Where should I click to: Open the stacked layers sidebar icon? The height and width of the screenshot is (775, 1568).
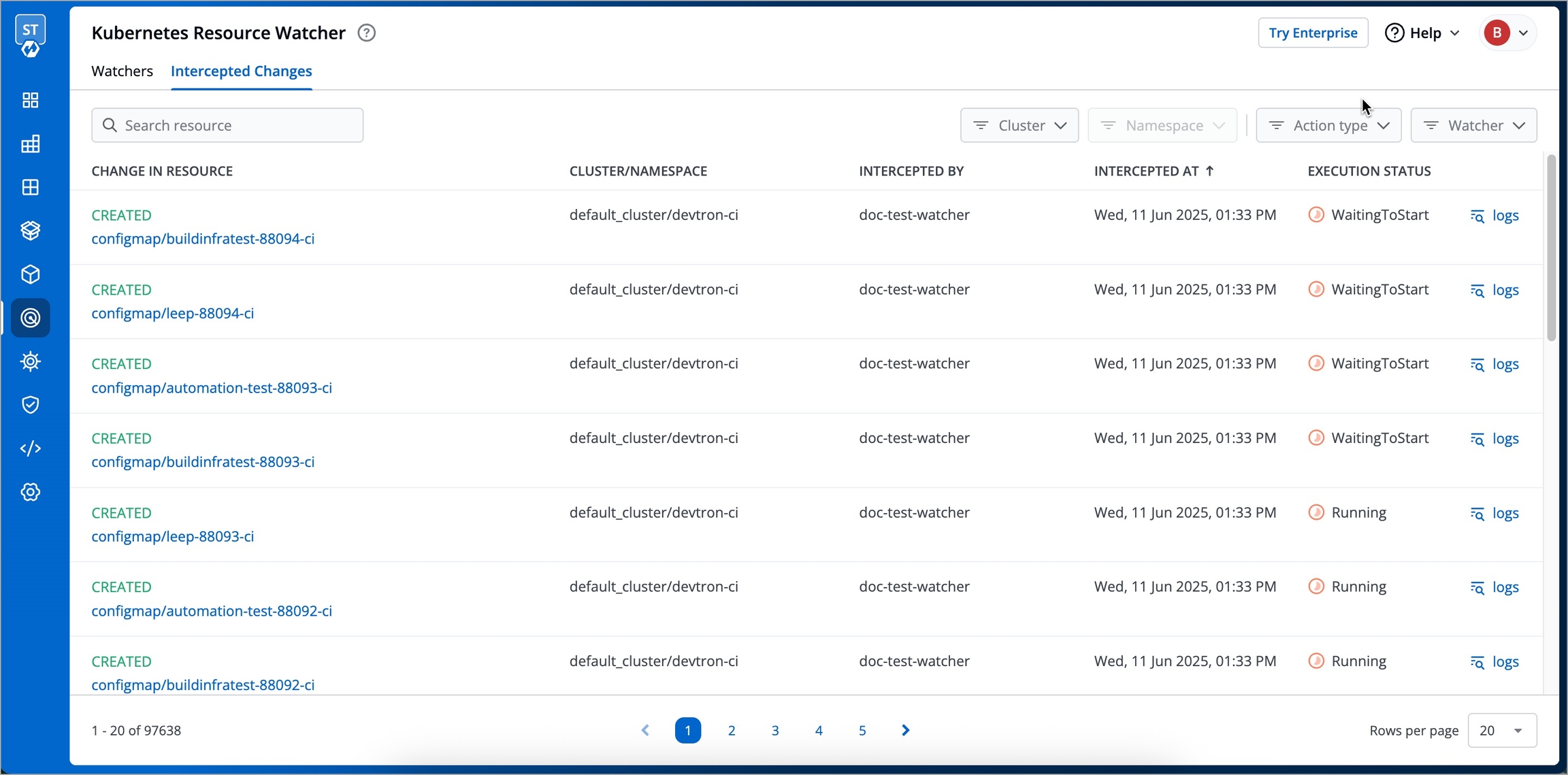click(31, 231)
